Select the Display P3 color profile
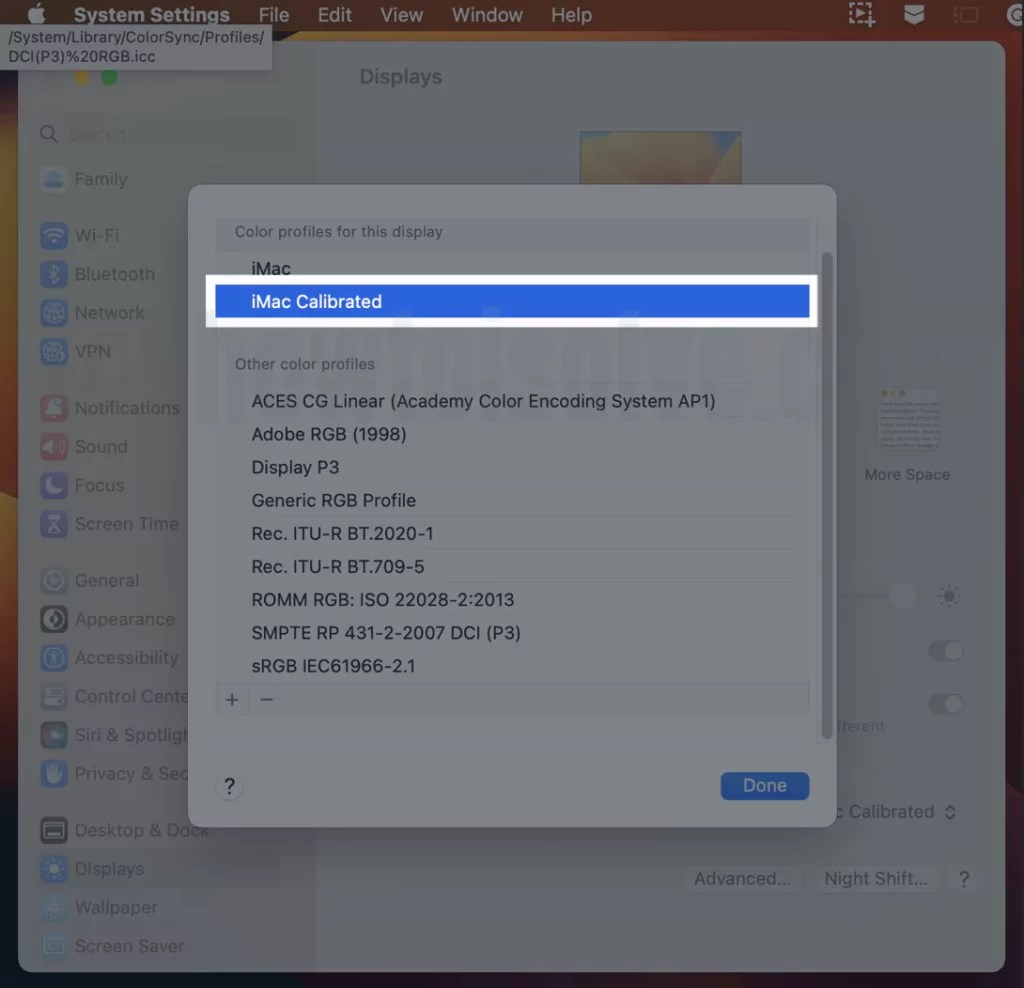 (x=295, y=467)
